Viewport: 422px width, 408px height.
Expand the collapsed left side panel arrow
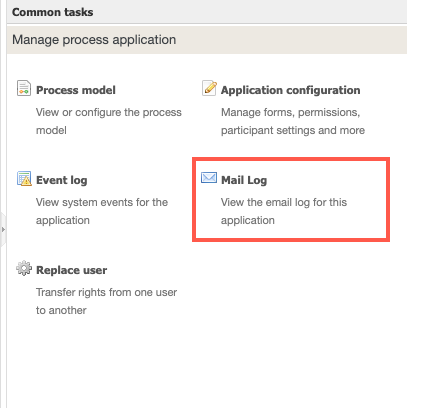point(3,229)
